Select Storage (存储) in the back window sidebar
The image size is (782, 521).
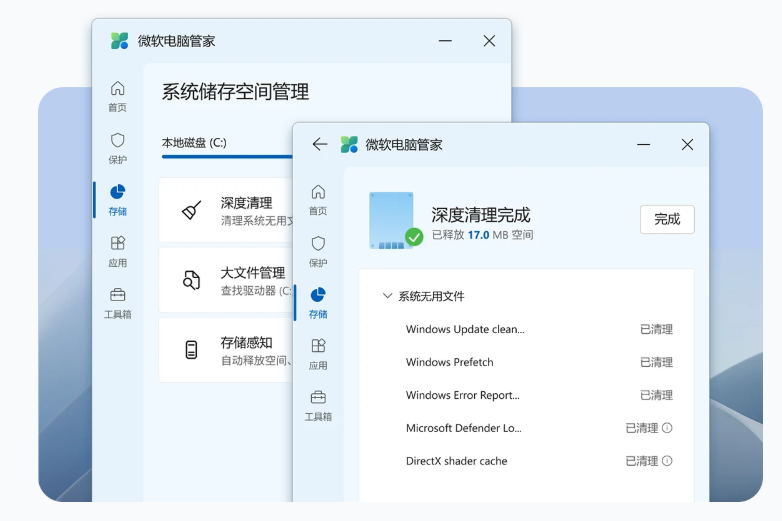[118, 200]
